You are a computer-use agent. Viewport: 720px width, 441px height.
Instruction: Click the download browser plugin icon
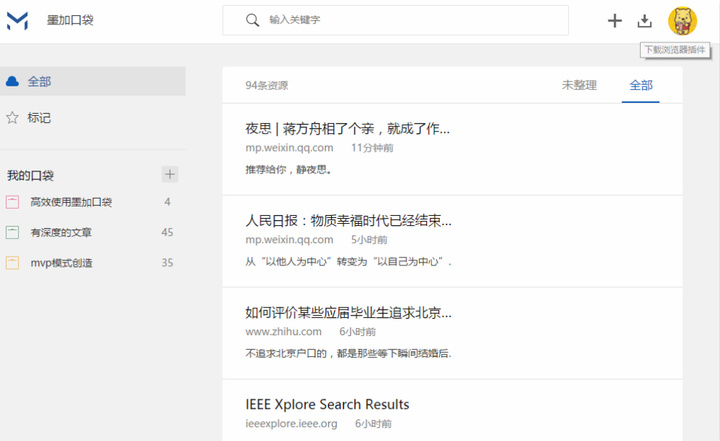[644, 21]
